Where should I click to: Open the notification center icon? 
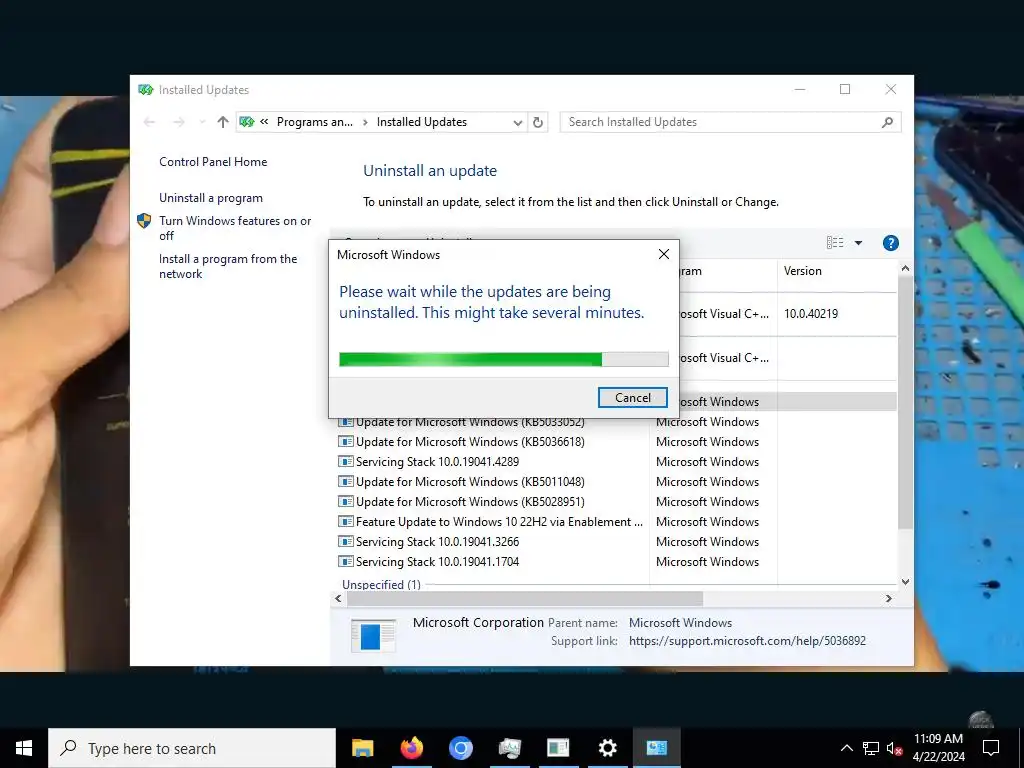tap(991, 748)
